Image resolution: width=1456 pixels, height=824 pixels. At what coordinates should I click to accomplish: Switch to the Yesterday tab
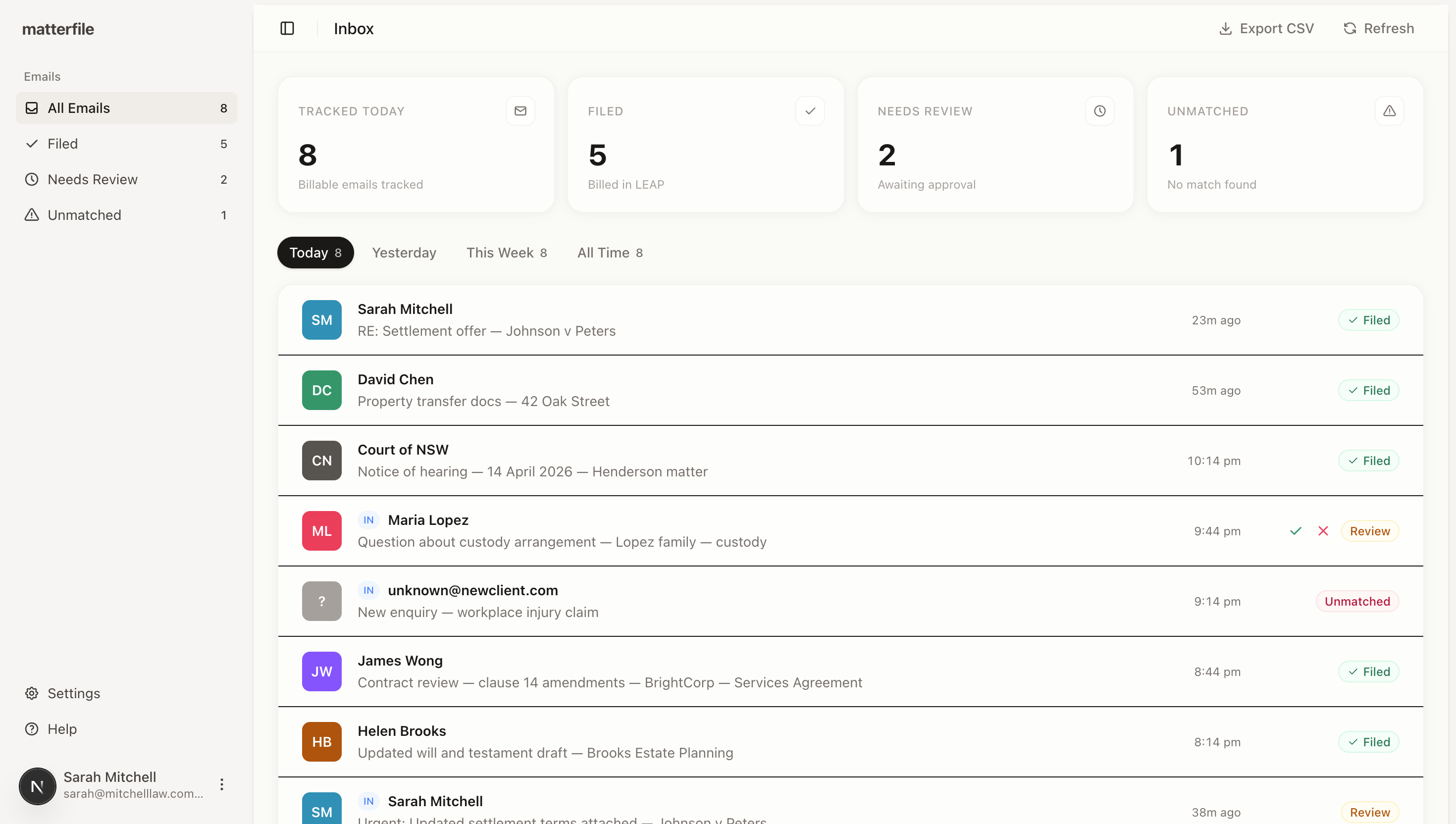[404, 253]
